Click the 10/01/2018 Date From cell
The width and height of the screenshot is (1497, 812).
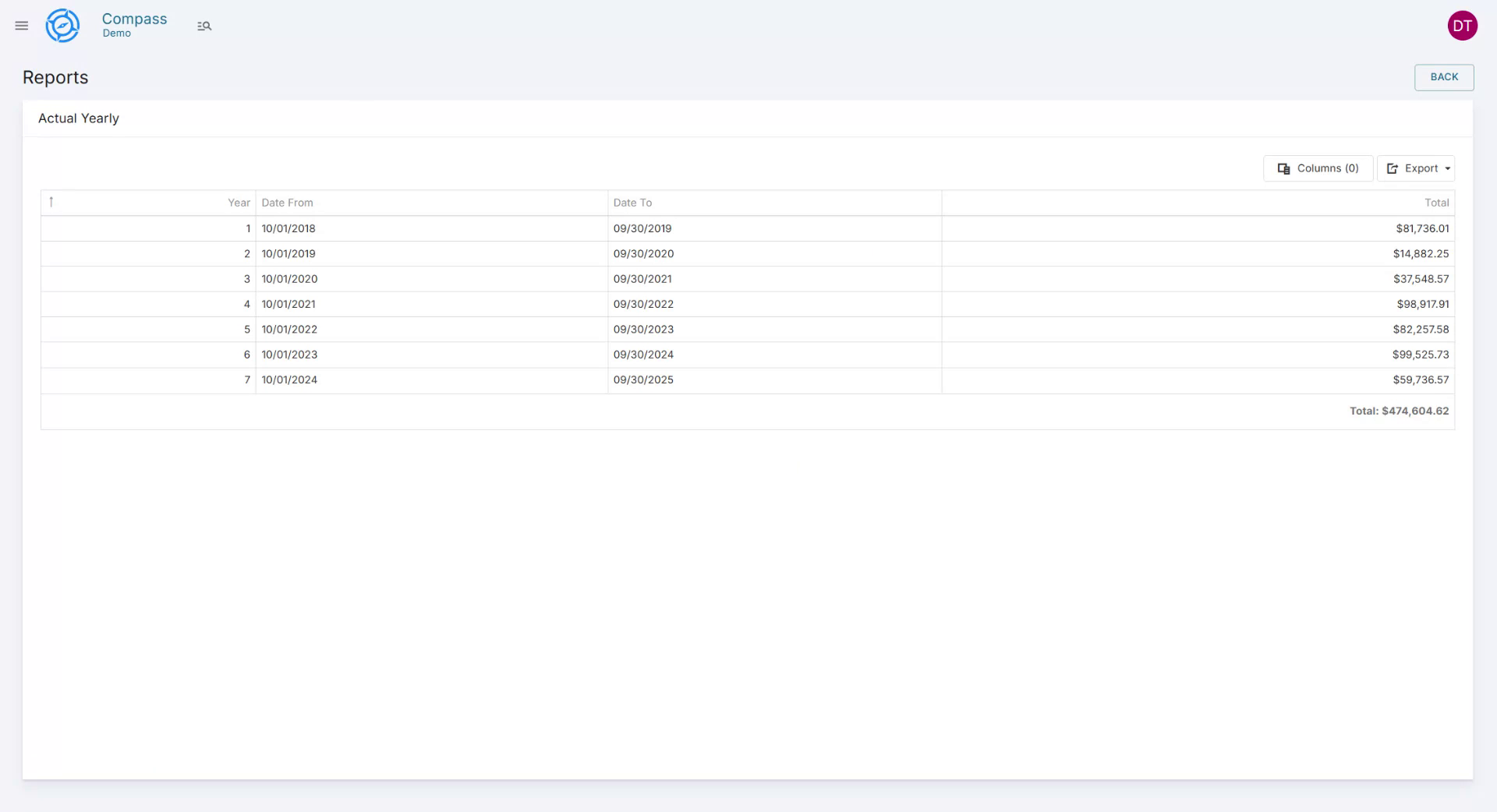288,228
